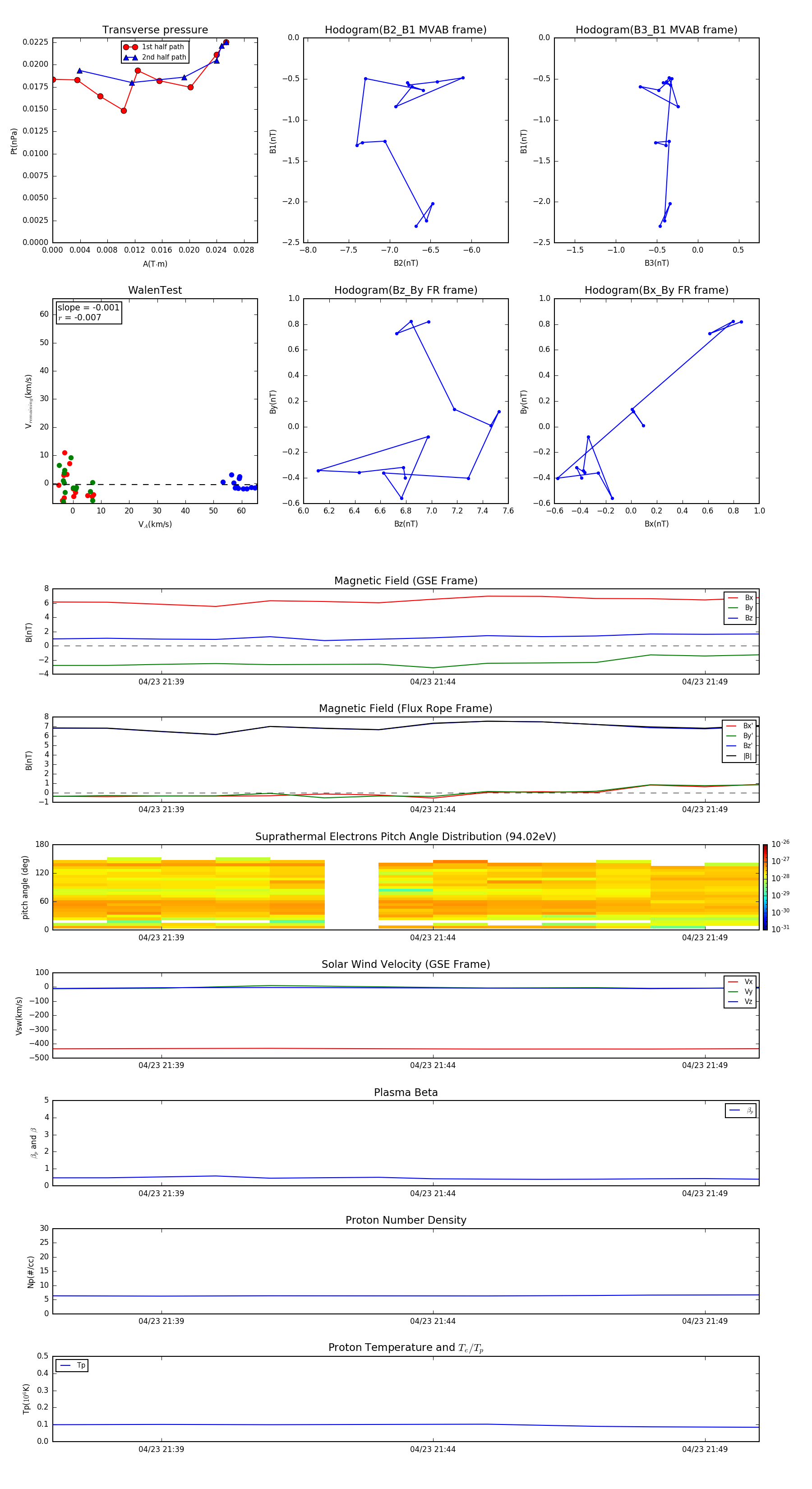
Task: Click 'B2(nT)' x-axis label
Action: pos(406,263)
